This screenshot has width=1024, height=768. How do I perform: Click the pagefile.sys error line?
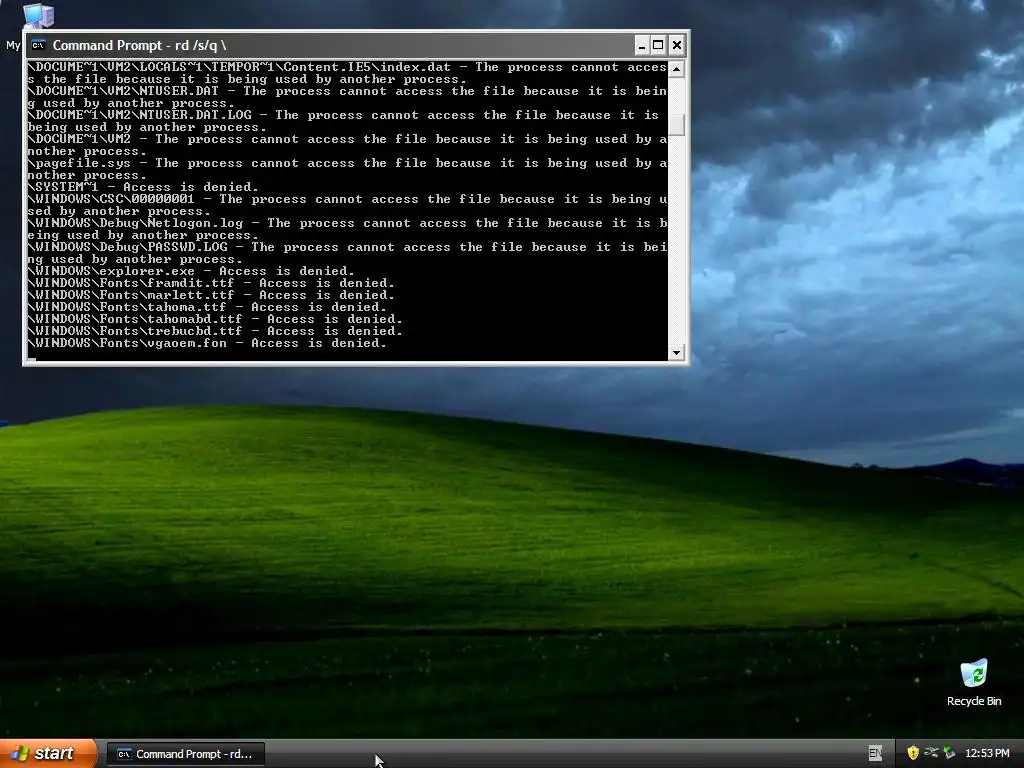pos(347,169)
